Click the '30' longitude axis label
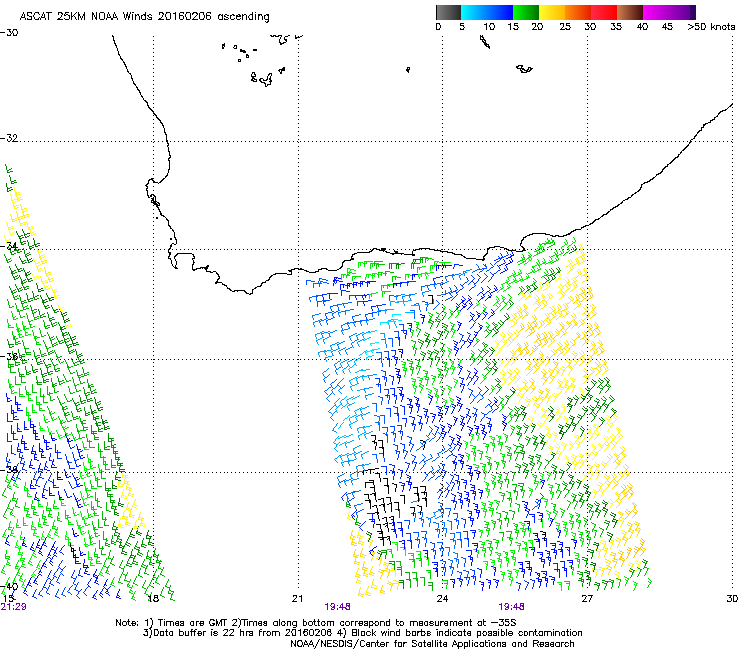Screen dimensions: 740x650 click(x=732, y=599)
